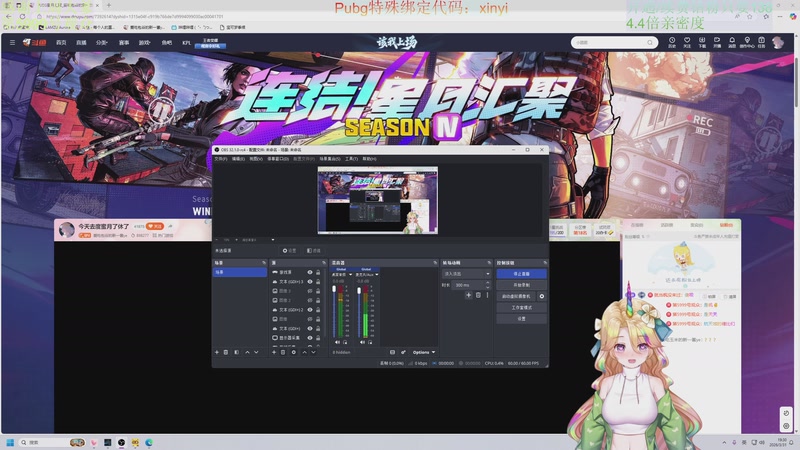The image size is (800, 450).
Task: Hide the 文本 (GDI+) 3 source eye toggle
Action: click(x=310, y=282)
